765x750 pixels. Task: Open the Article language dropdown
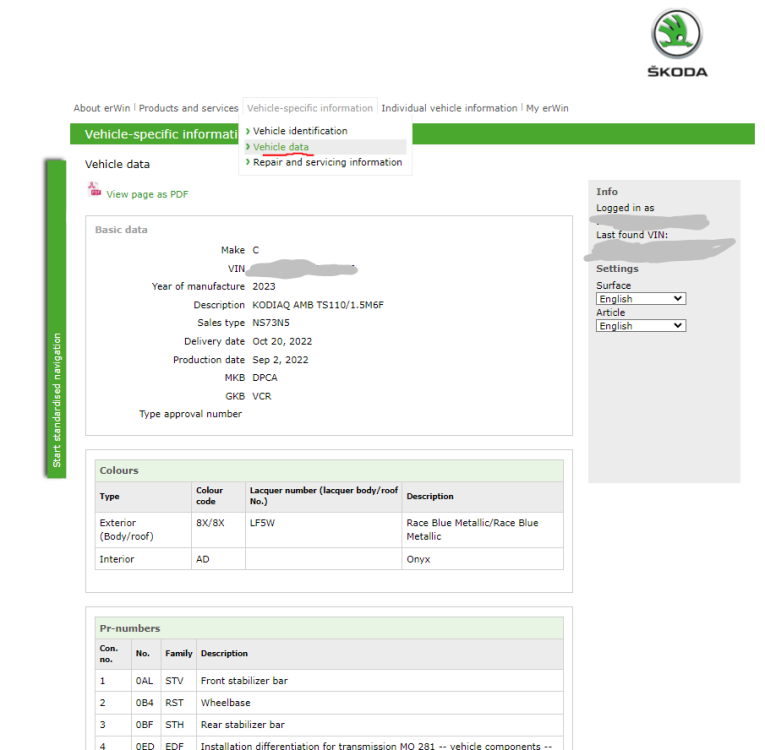(641, 325)
